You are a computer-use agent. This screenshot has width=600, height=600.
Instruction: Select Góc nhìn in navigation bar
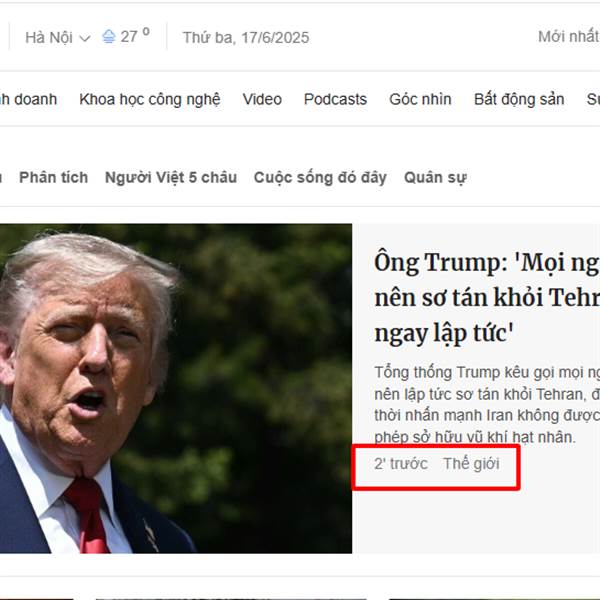click(420, 99)
